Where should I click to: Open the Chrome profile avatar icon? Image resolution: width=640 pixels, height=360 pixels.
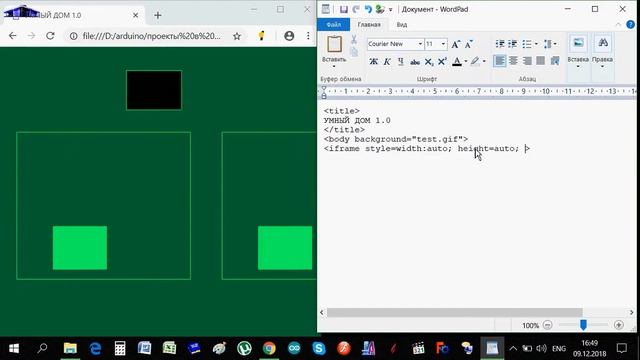coord(289,36)
